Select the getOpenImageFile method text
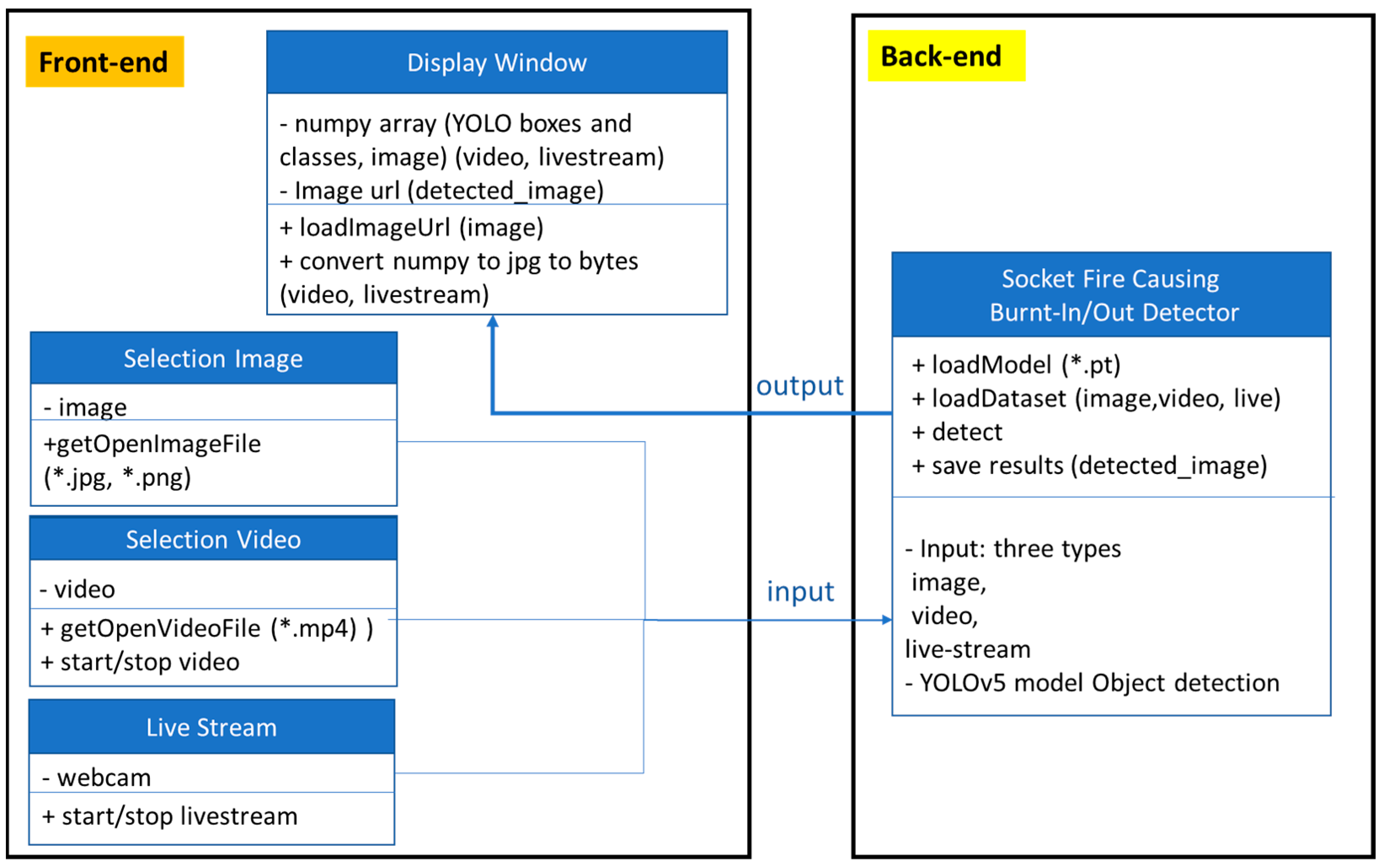Viewport: 1383px width, 868px height. 152,444
